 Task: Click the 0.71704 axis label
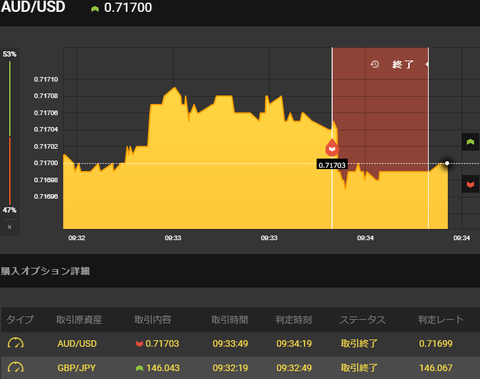(x=46, y=129)
